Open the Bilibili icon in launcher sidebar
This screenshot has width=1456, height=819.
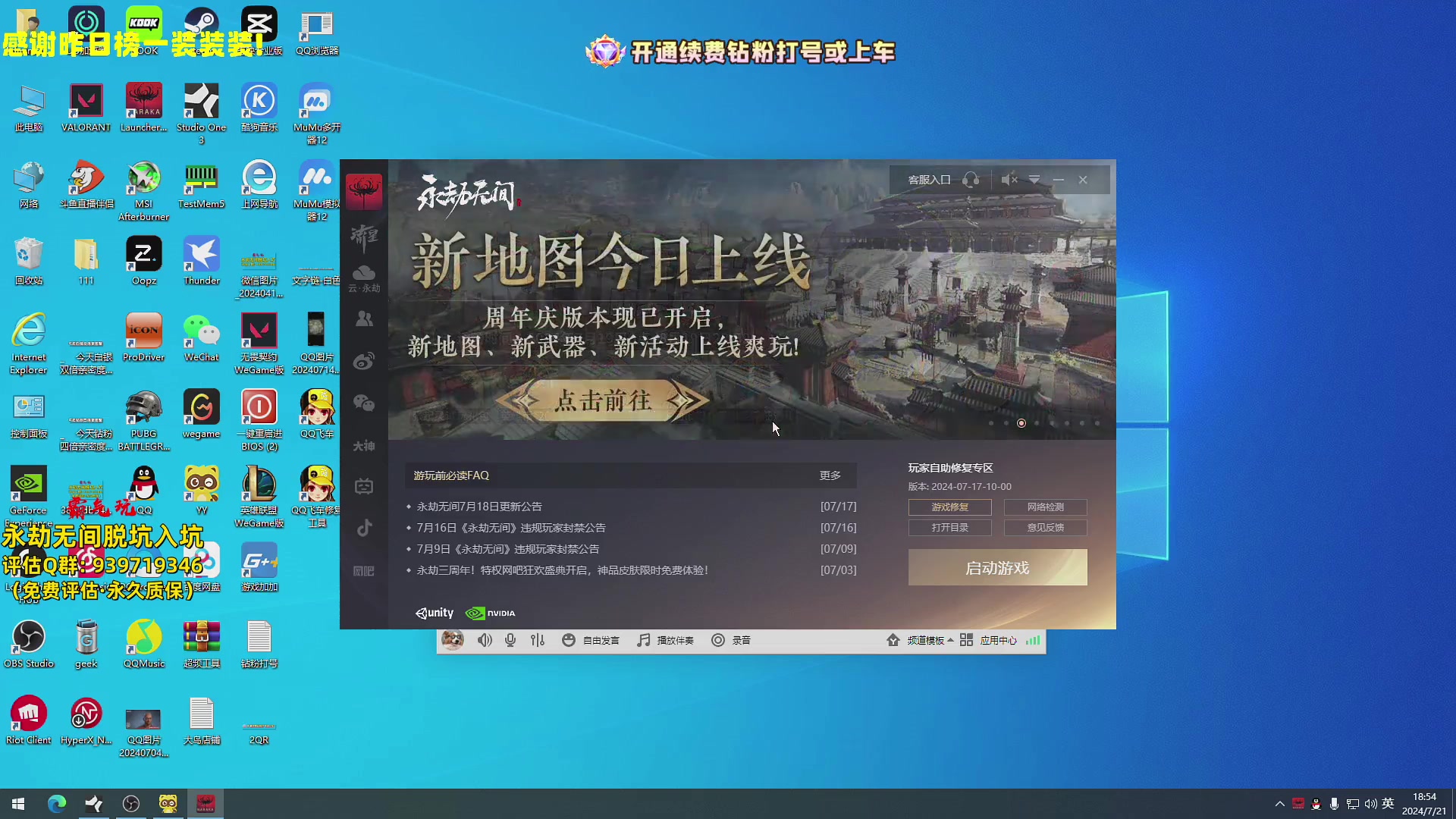coord(364,486)
